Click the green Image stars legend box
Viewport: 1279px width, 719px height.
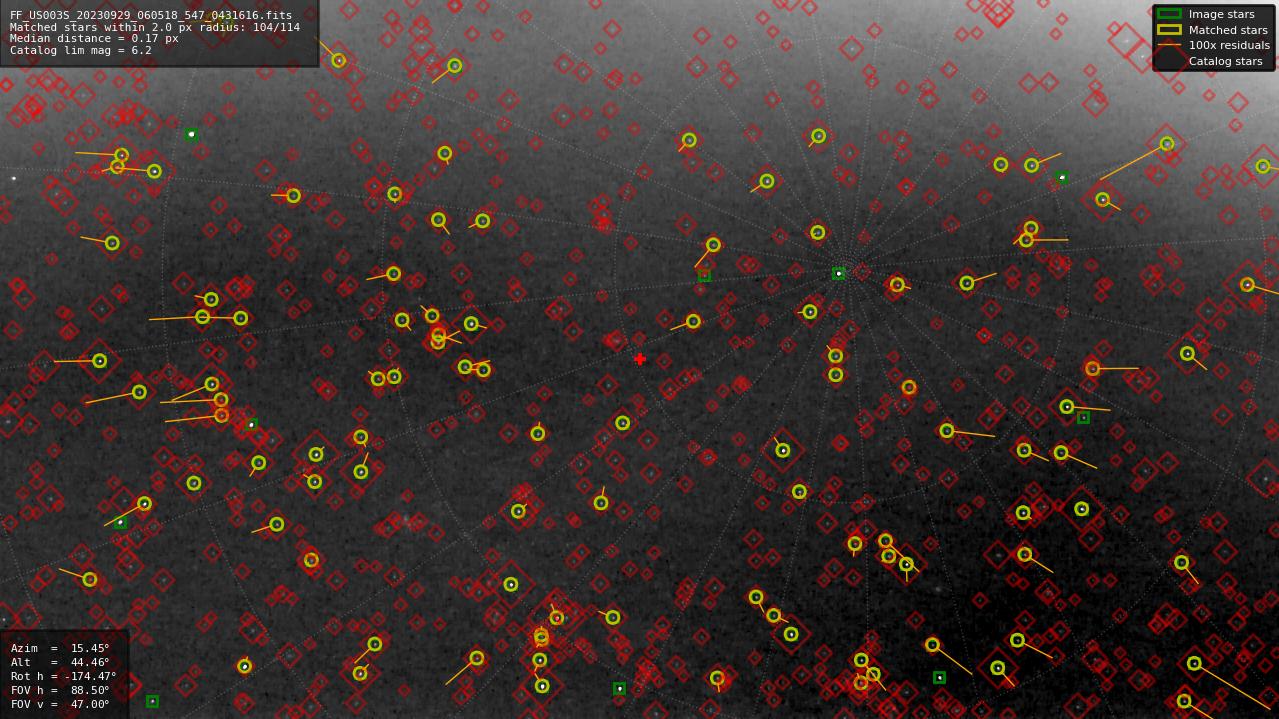(1169, 14)
